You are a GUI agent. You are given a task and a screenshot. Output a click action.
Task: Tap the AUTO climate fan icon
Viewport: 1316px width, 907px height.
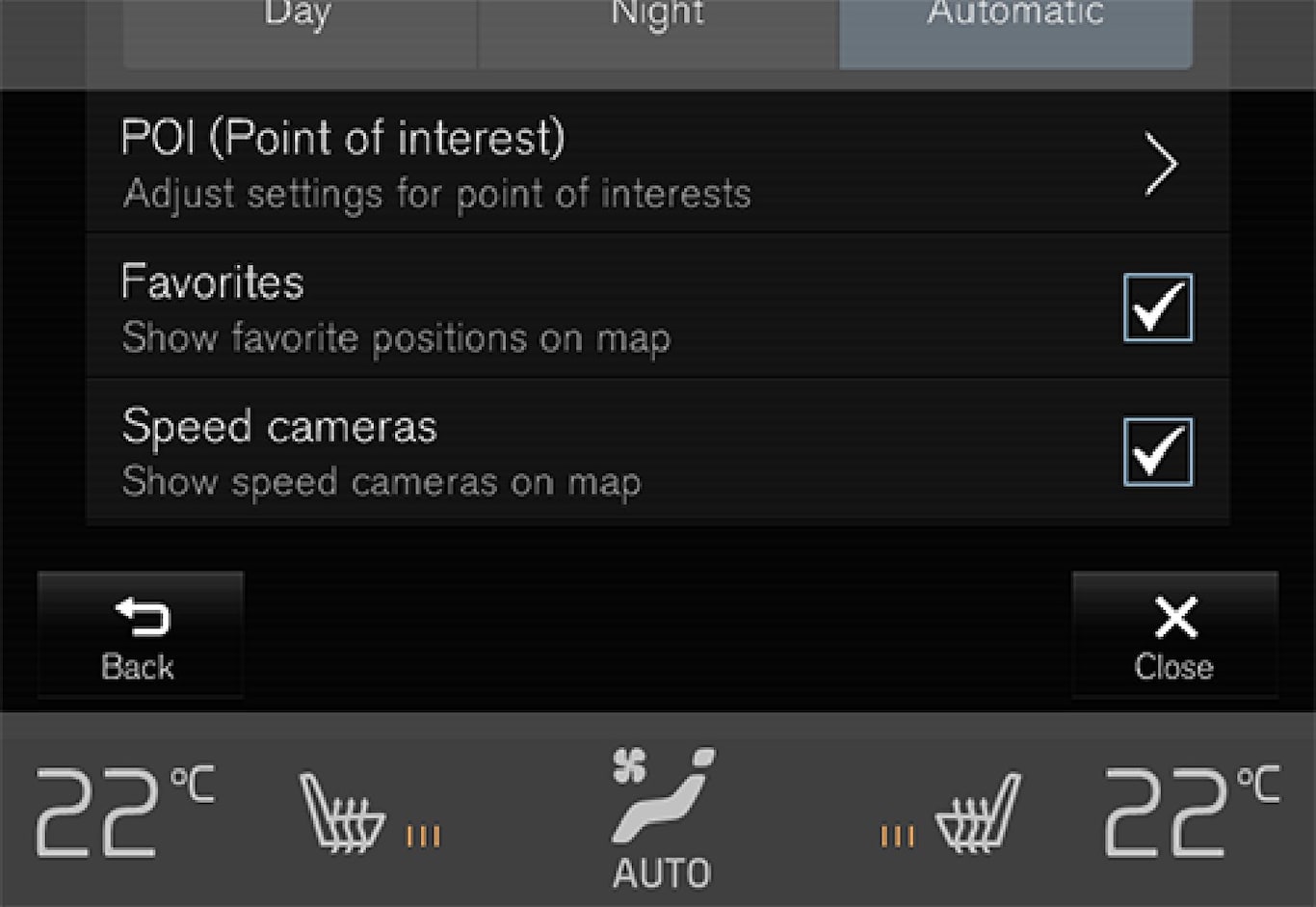[662, 796]
